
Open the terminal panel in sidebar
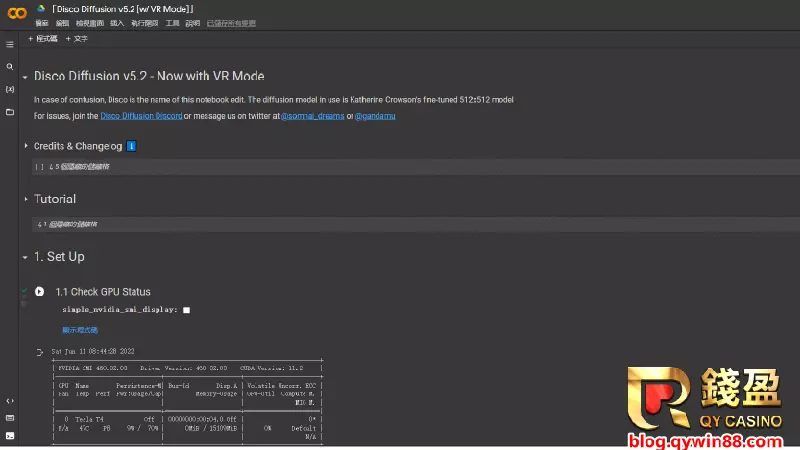(x=10, y=435)
